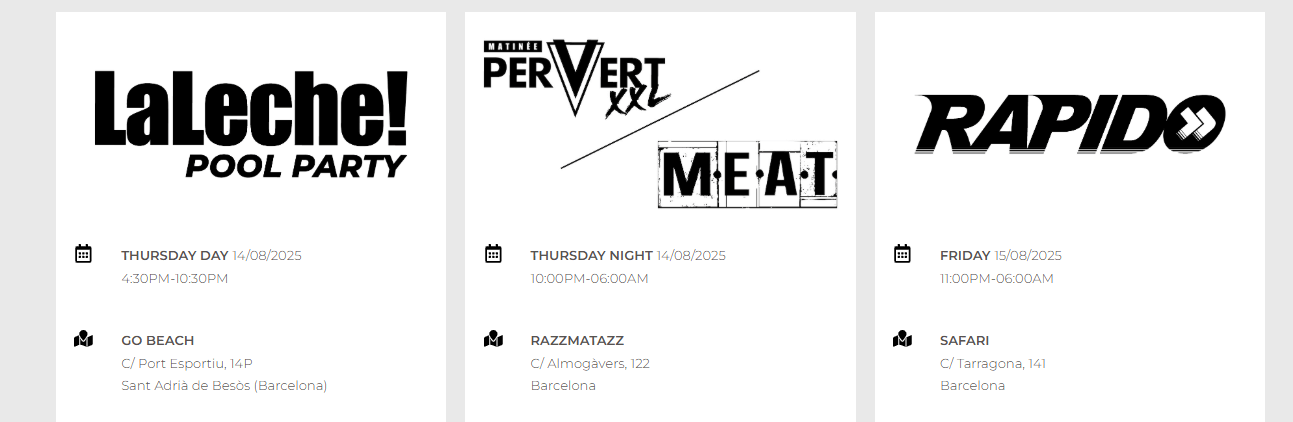Click the Friday 15/08/2025 date text
Image resolution: width=1293 pixels, height=422 pixels.
click(1001, 255)
